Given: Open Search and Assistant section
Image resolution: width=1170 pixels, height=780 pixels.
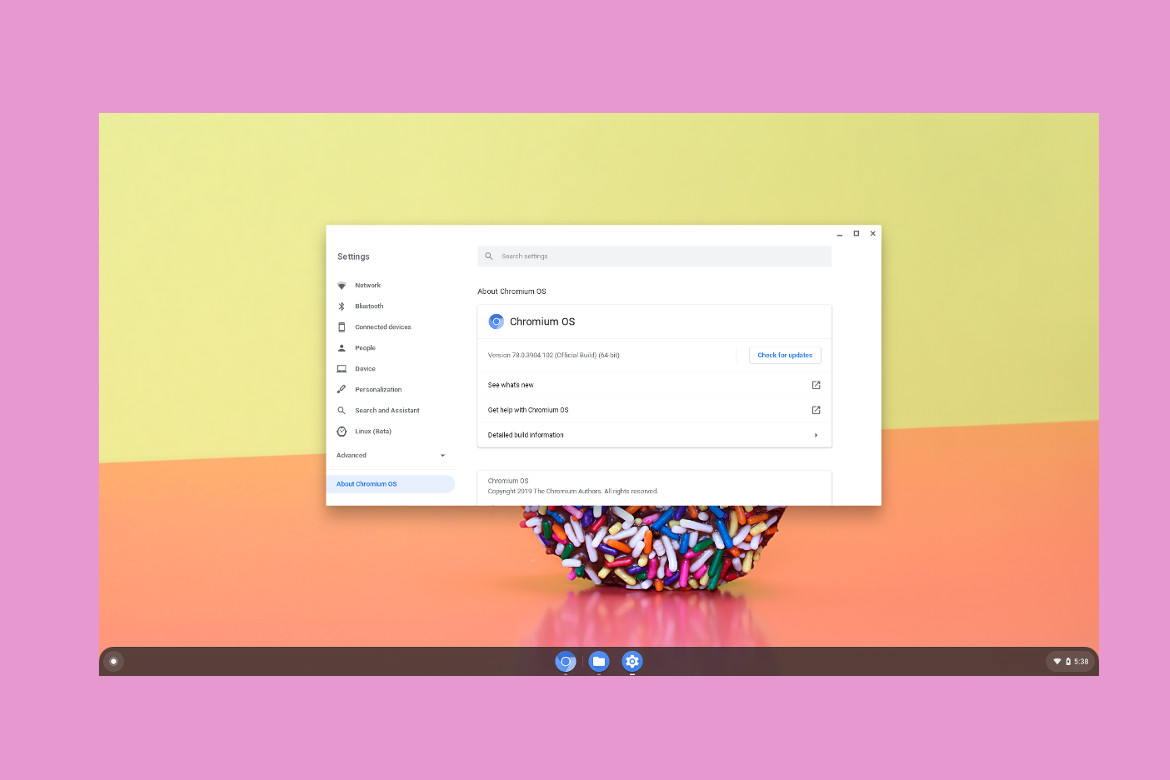Looking at the screenshot, I should [x=387, y=411].
